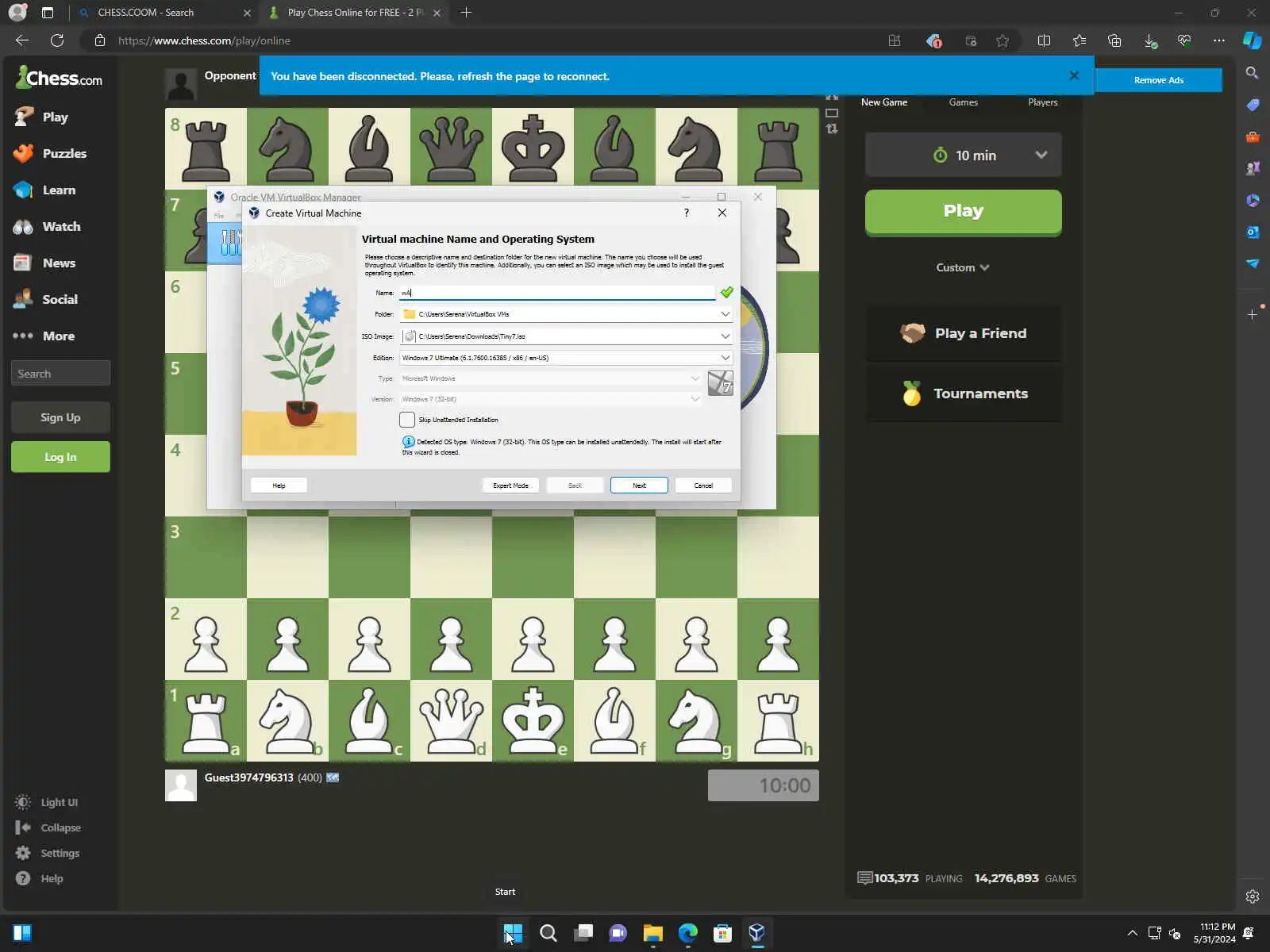Open the Outlook icon in Edge sidebar
Image resolution: width=1270 pixels, height=952 pixels.
[1253, 232]
